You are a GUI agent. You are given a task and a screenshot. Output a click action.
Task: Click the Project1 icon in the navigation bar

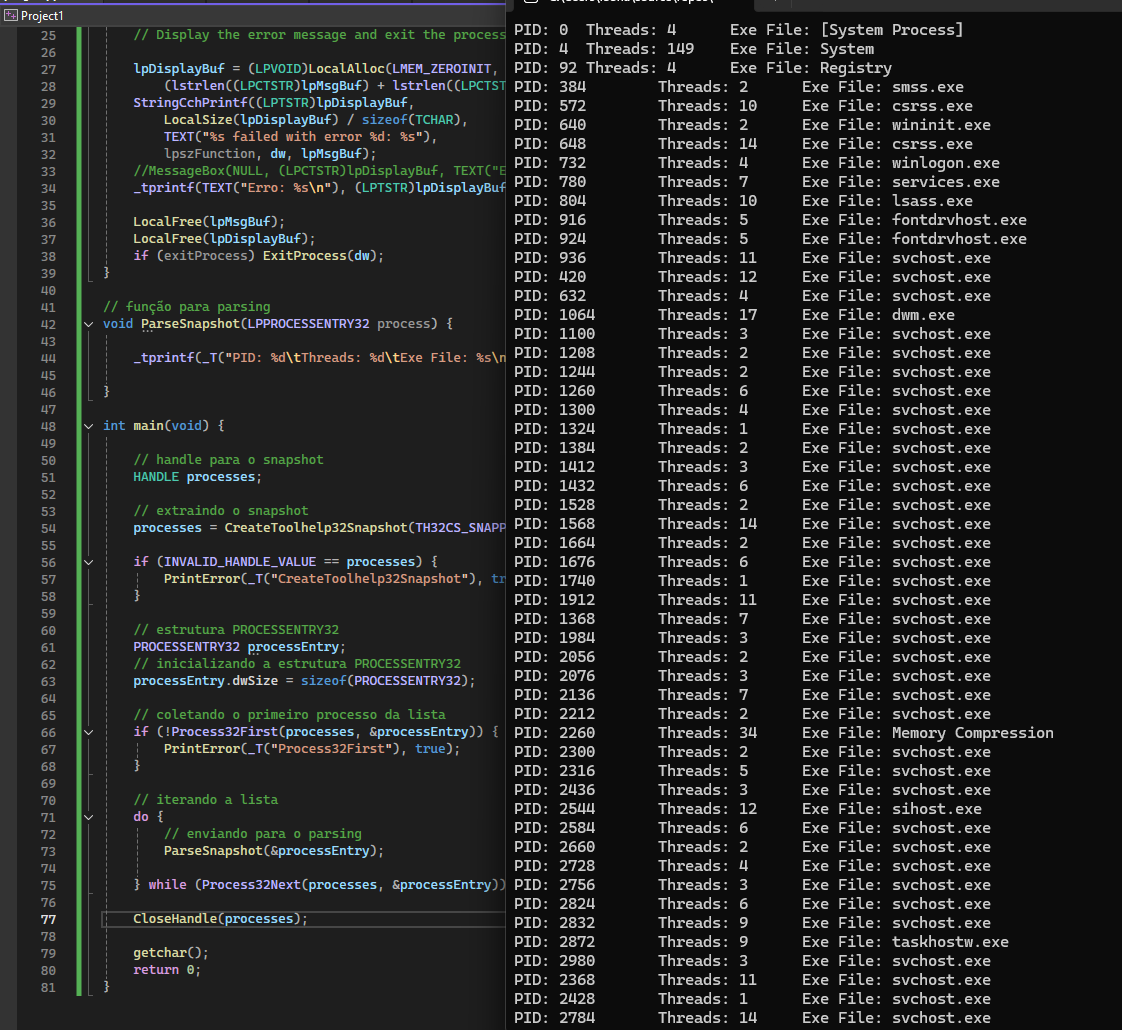10,16
